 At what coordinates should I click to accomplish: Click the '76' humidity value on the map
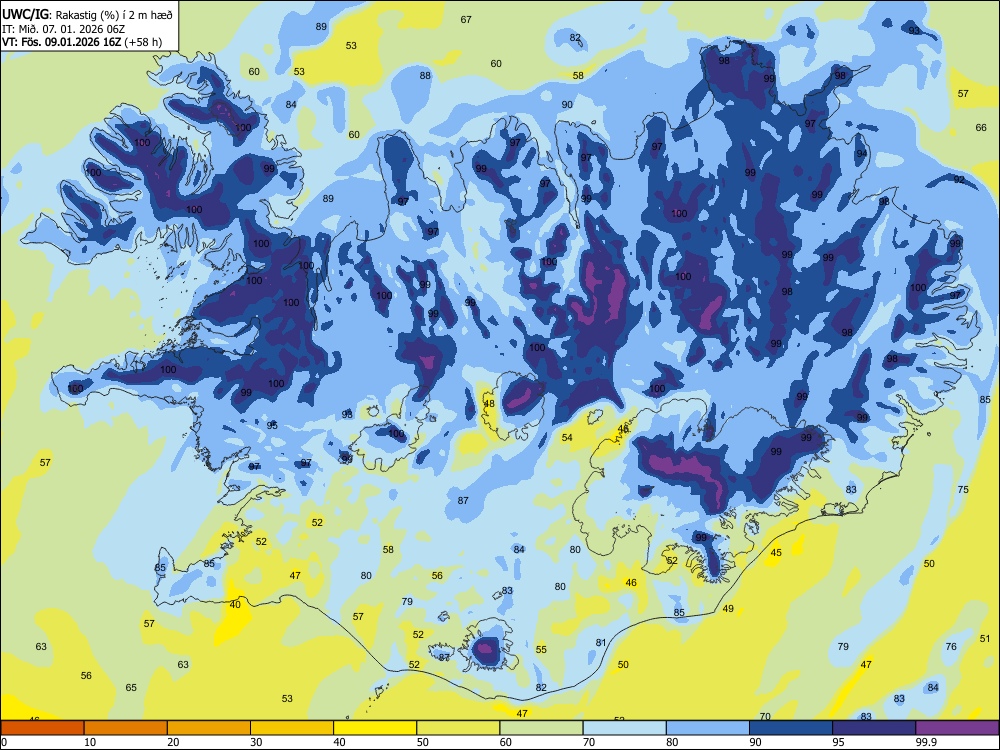pyautogui.click(x=951, y=647)
